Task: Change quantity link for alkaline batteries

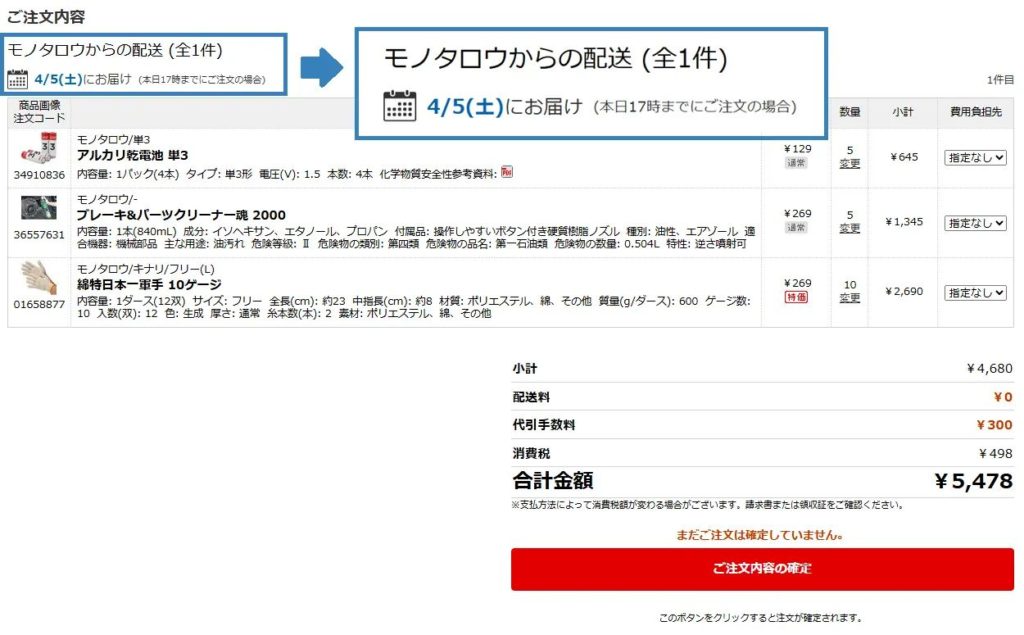Action: pyautogui.click(x=850, y=164)
